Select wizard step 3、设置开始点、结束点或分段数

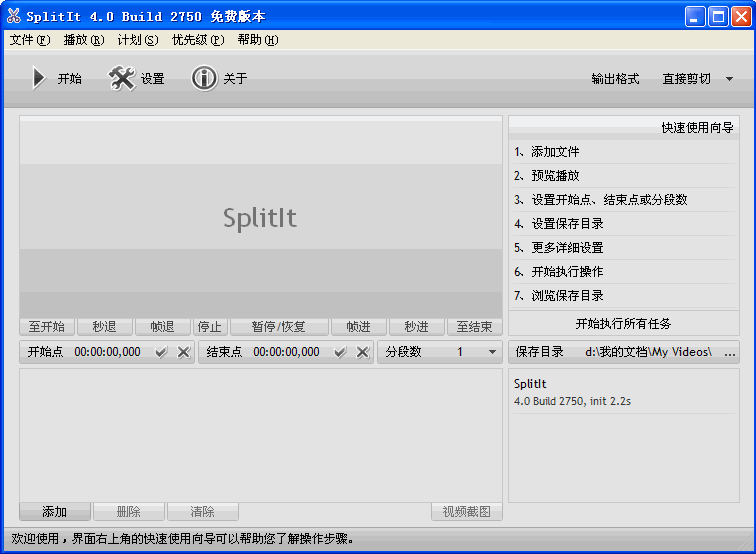624,200
